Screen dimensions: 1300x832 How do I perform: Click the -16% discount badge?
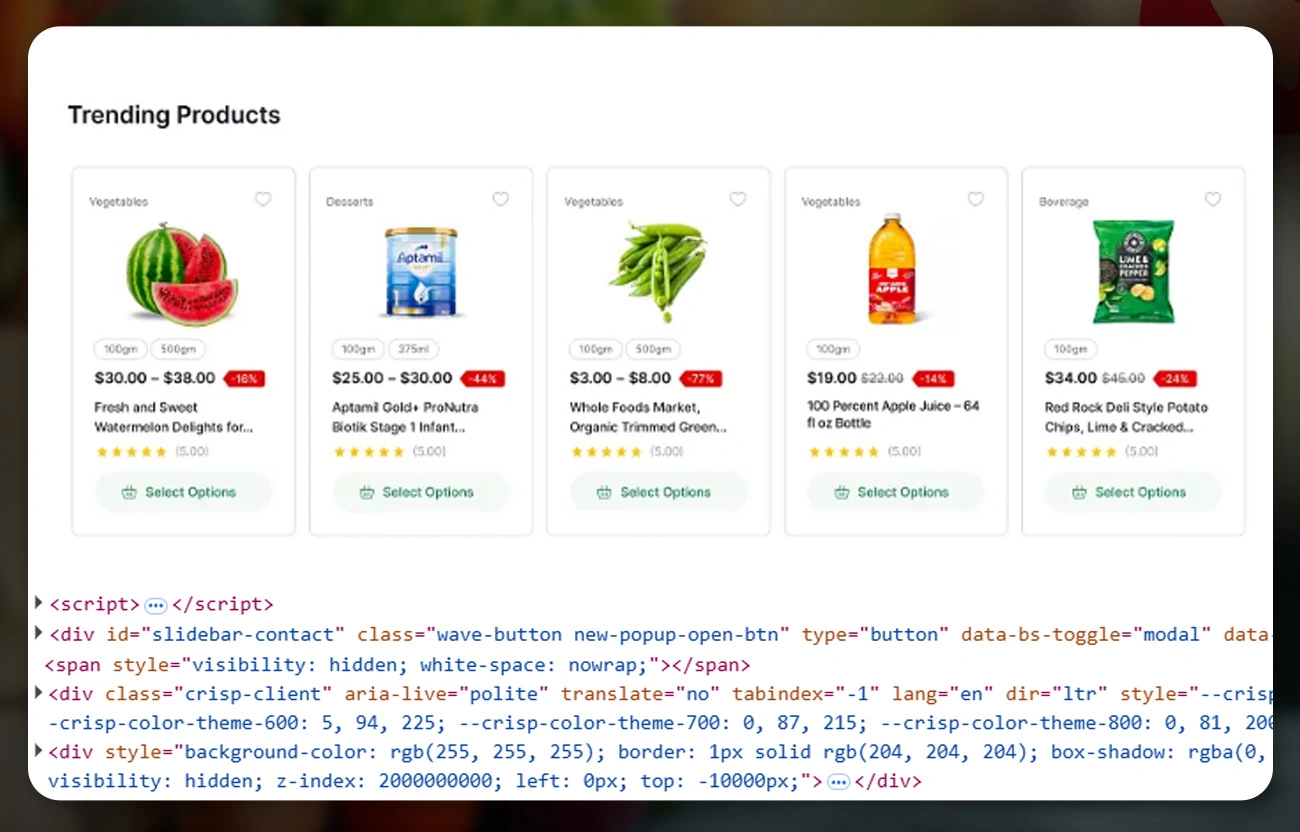pos(244,379)
